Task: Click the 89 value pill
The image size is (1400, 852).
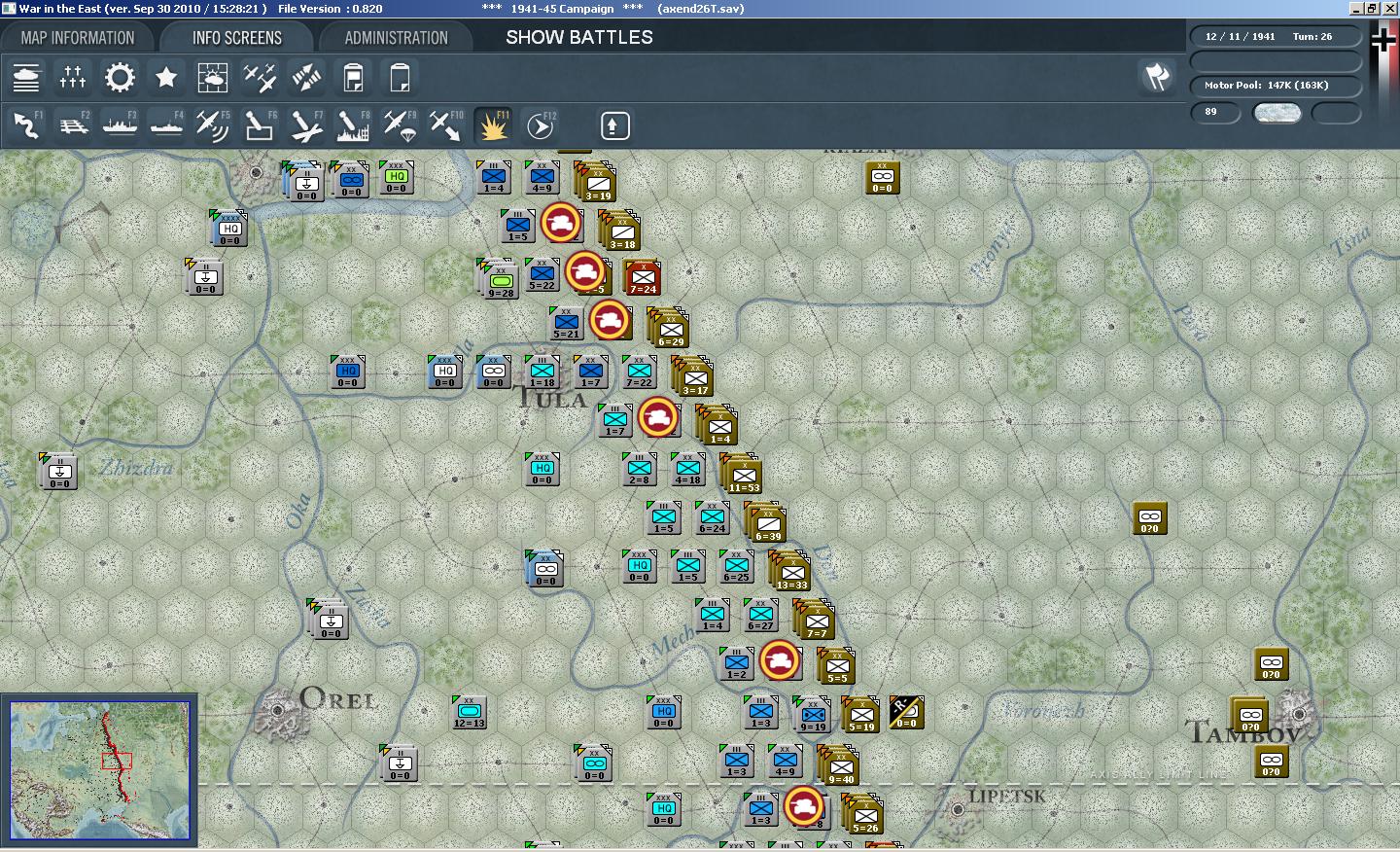Action: click(1216, 112)
